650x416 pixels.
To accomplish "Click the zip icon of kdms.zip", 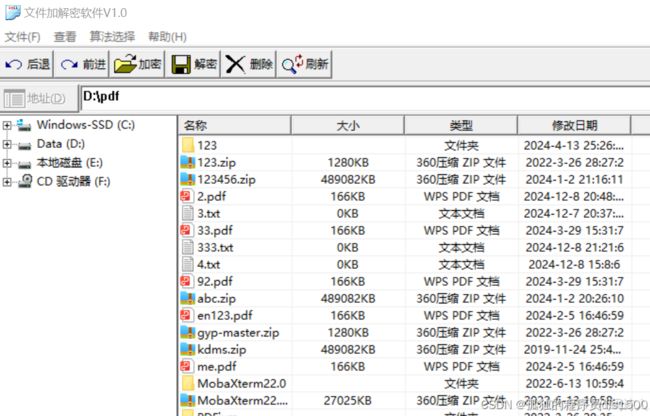I will click(x=188, y=349).
